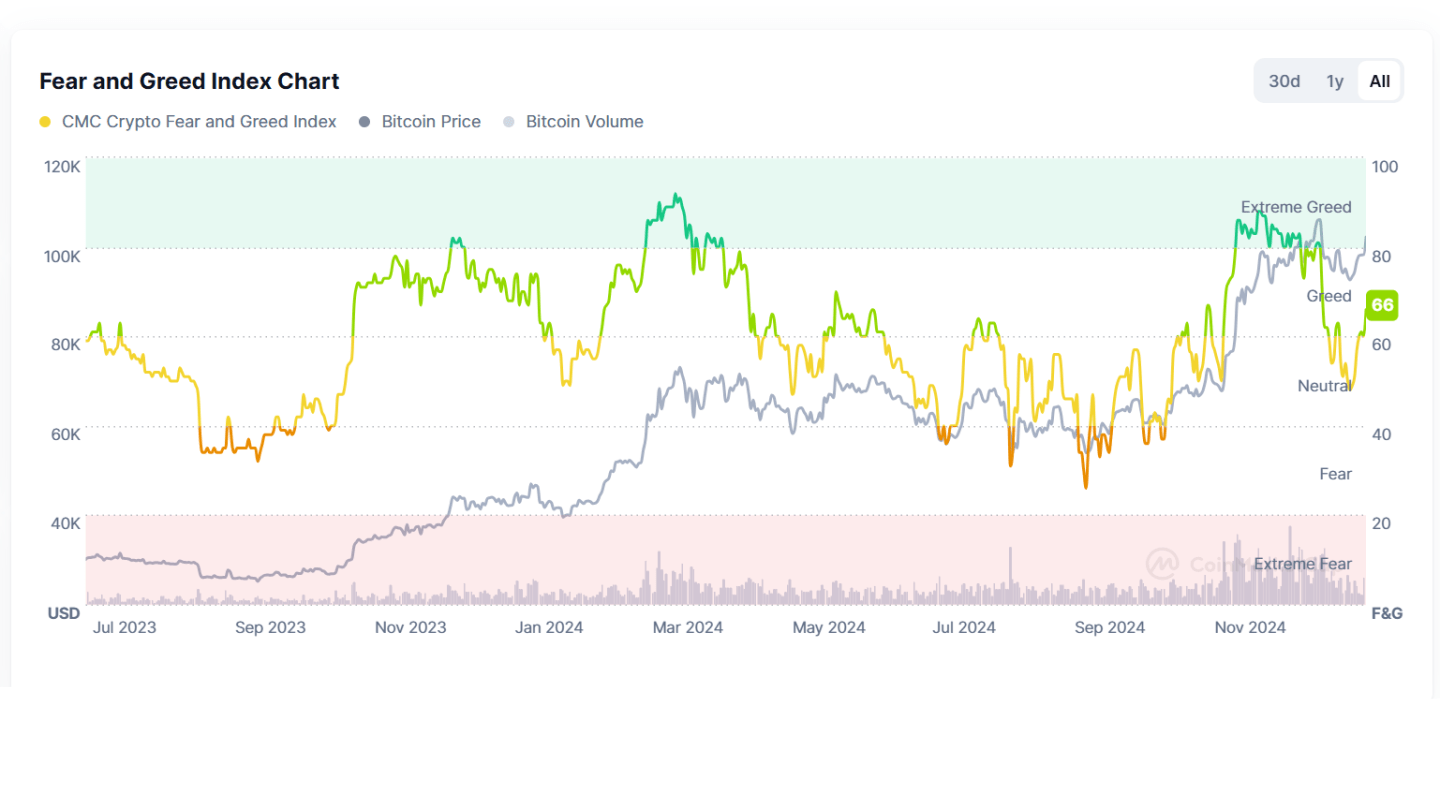Click the 40K price axis label
Viewport: 1440px width, 809px height.
tap(66, 523)
